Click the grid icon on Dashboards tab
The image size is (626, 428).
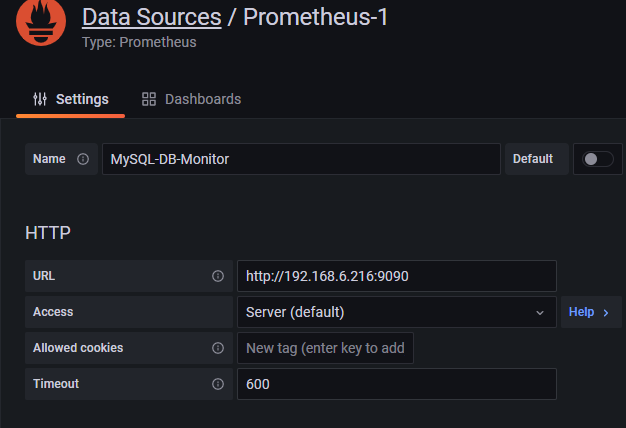[x=149, y=99]
